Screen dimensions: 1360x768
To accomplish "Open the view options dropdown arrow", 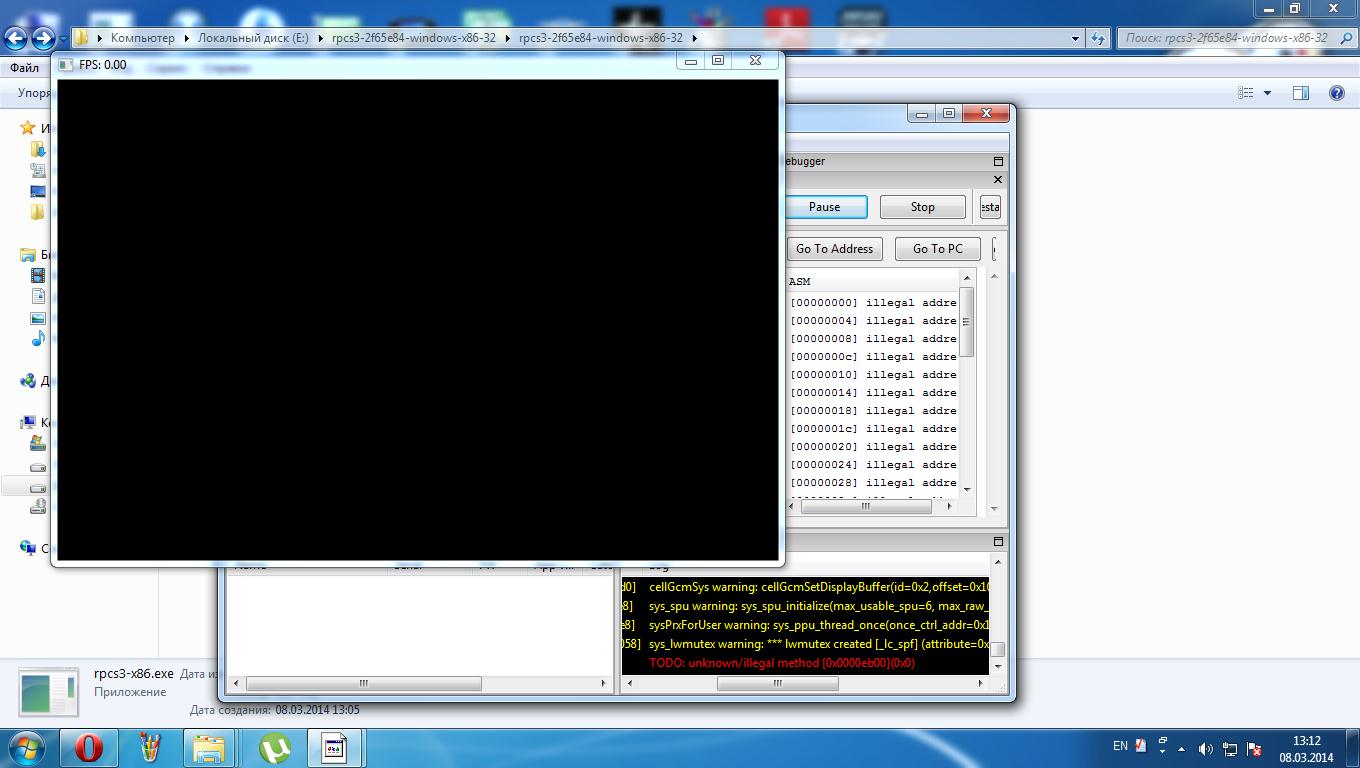I will point(1267,93).
